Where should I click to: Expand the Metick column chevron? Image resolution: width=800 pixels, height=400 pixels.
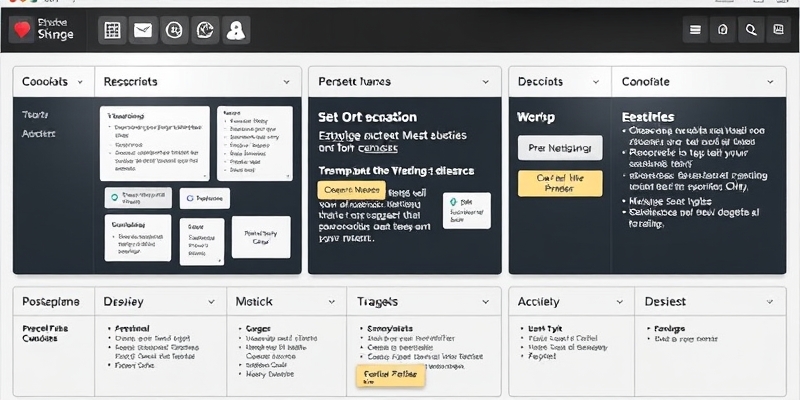pos(332,302)
